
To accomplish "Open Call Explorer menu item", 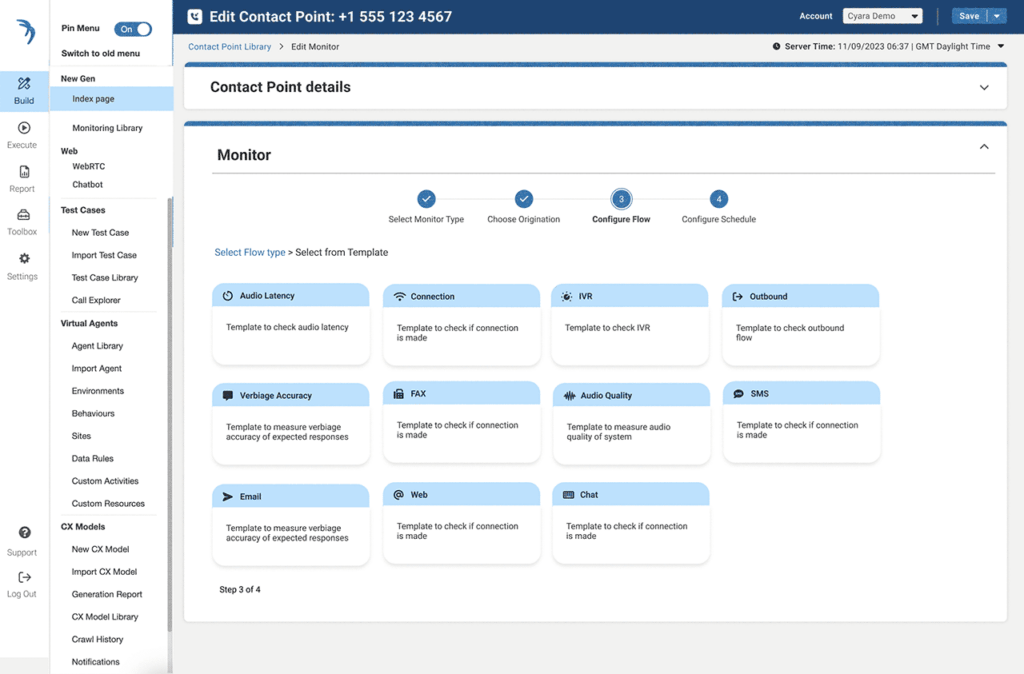I will [x=96, y=300].
